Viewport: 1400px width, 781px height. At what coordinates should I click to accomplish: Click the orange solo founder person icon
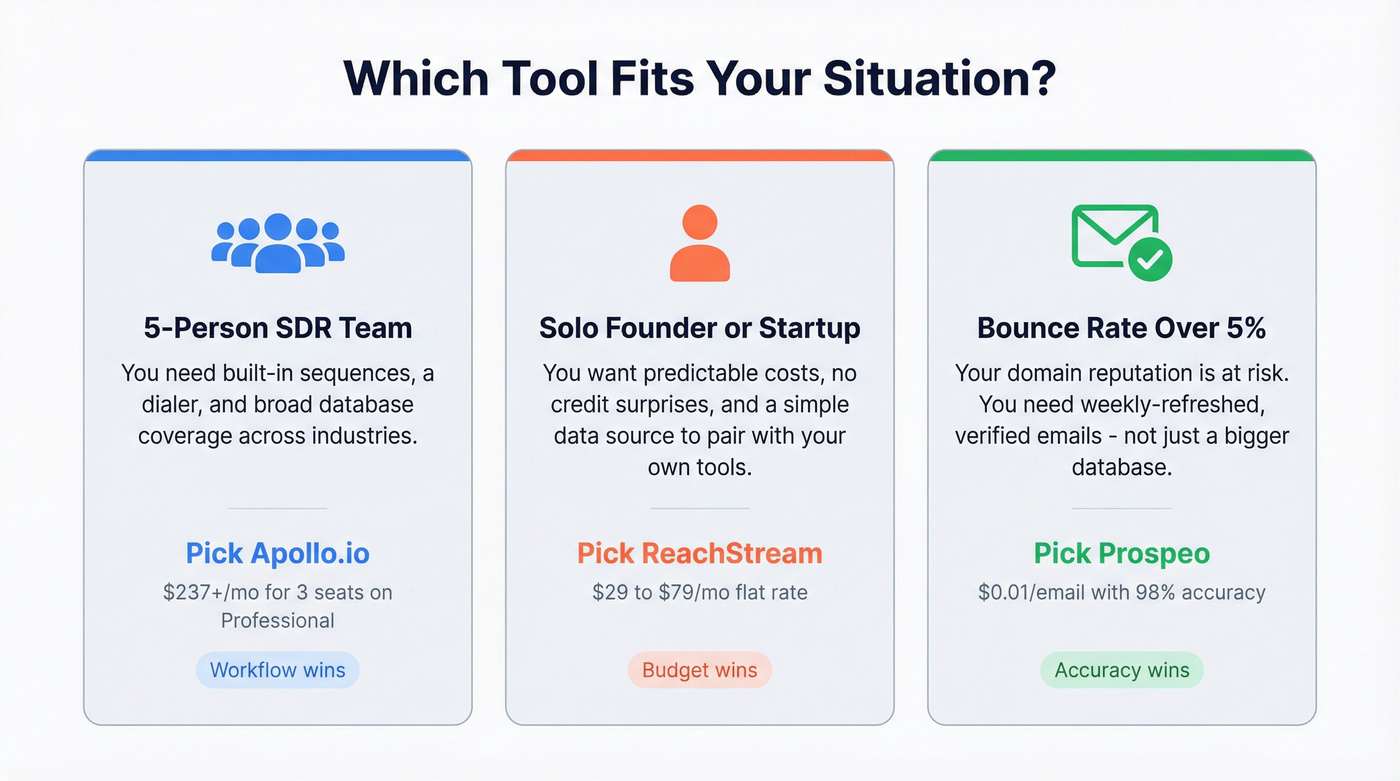click(x=700, y=243)
